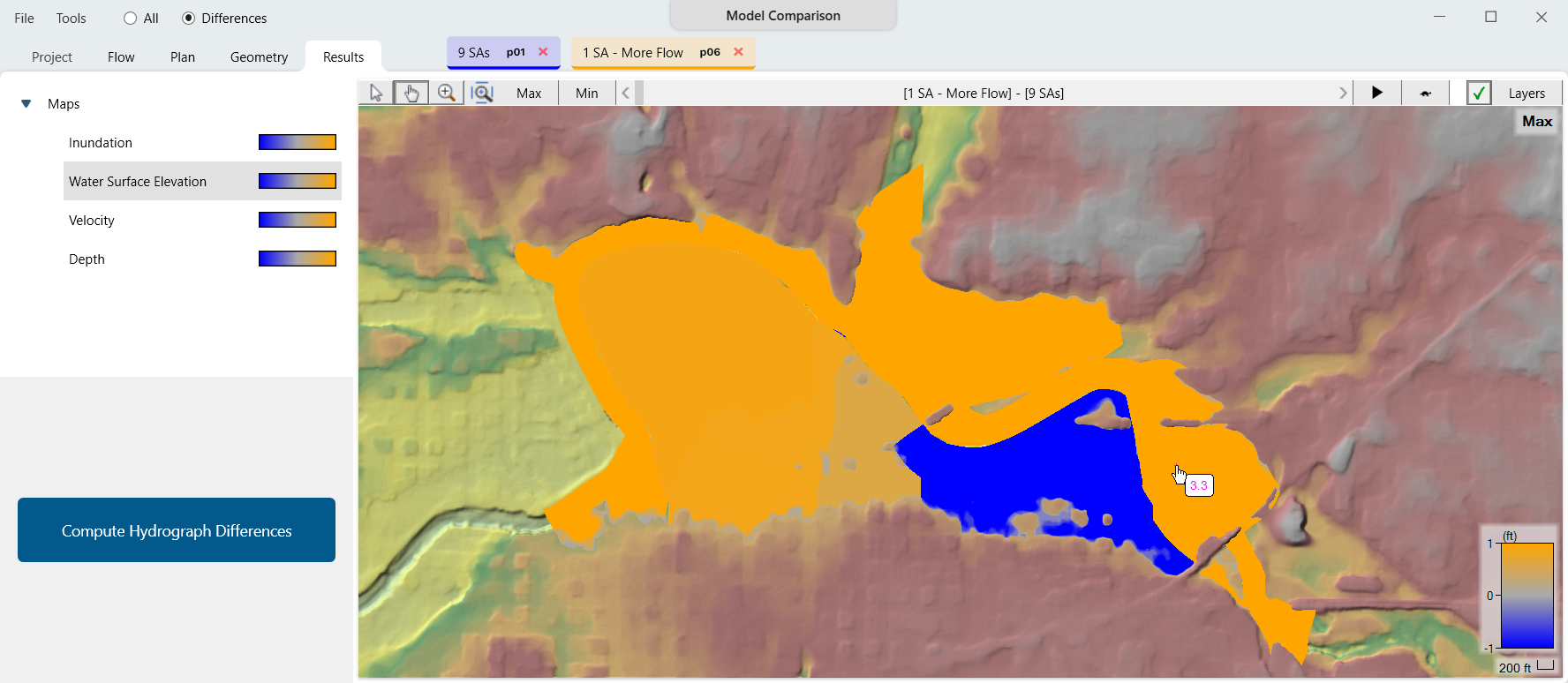The height and width of the screenshot is (683, 1568).
Task: Select the arrow pointer tool
Action: (376, 93)
